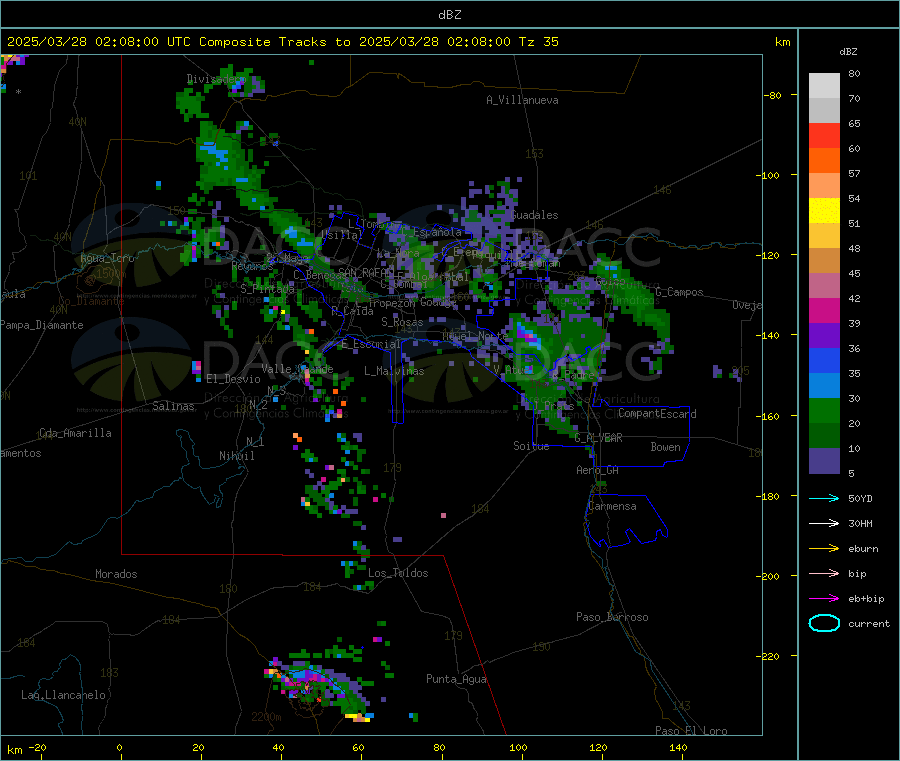This screenshot has width=900, height=761.
Task: Click the S_Pintada map label
Action: click(x=267, y=288)
